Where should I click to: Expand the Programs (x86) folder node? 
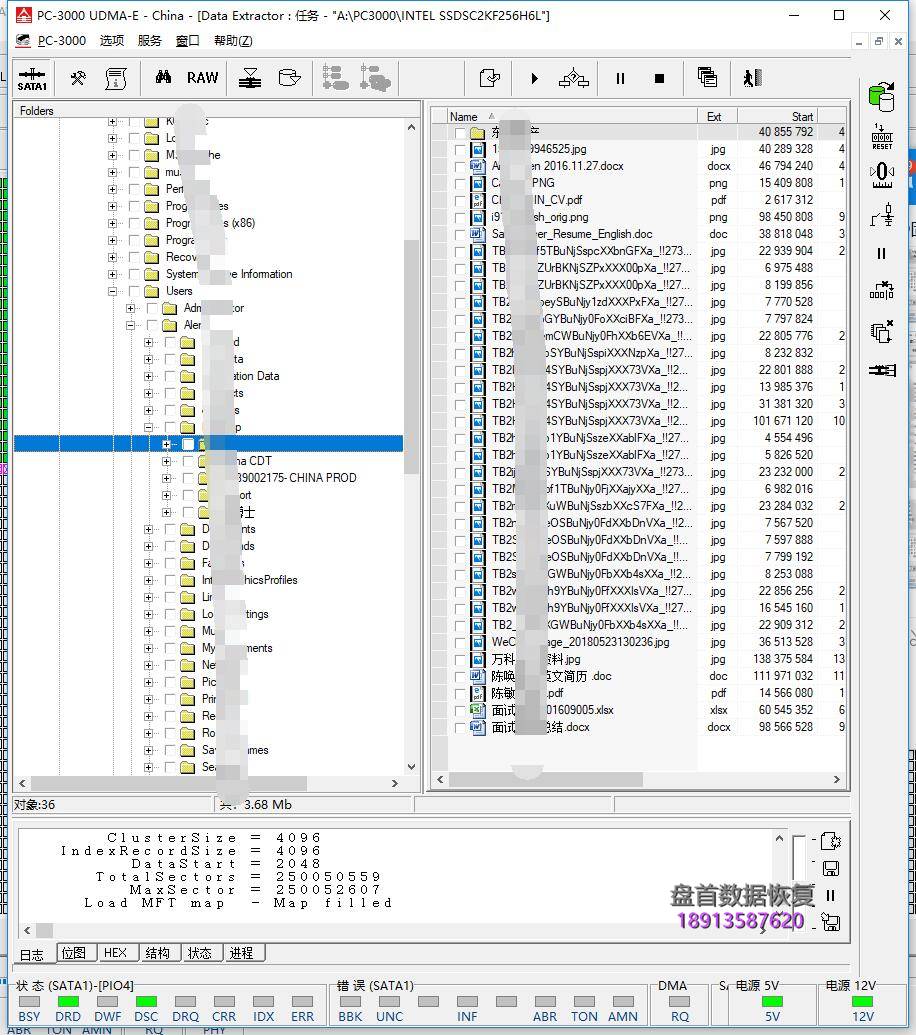pyautogui.click(x=113, y=223)
